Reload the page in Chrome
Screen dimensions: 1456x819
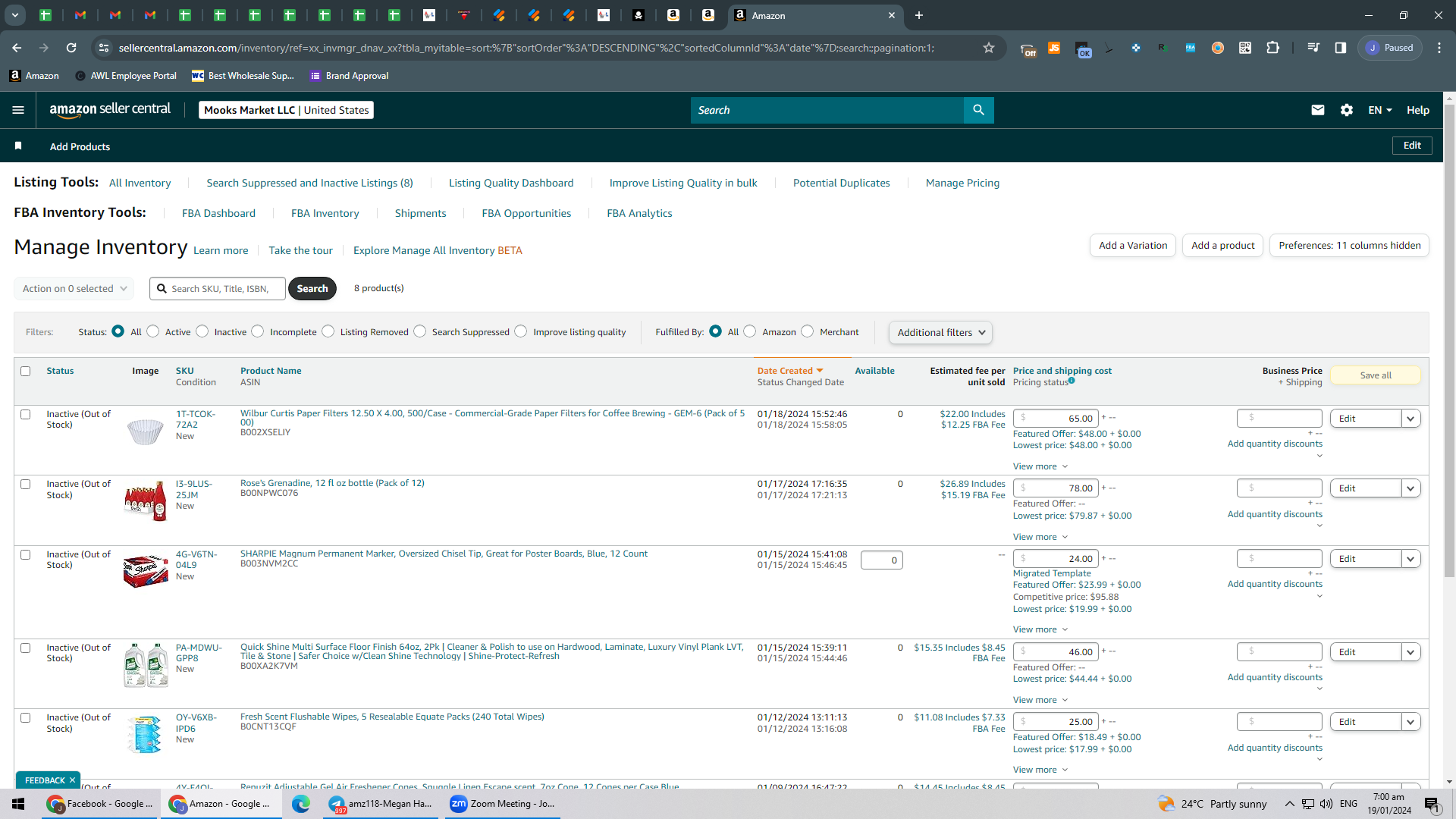pos(71,48)
